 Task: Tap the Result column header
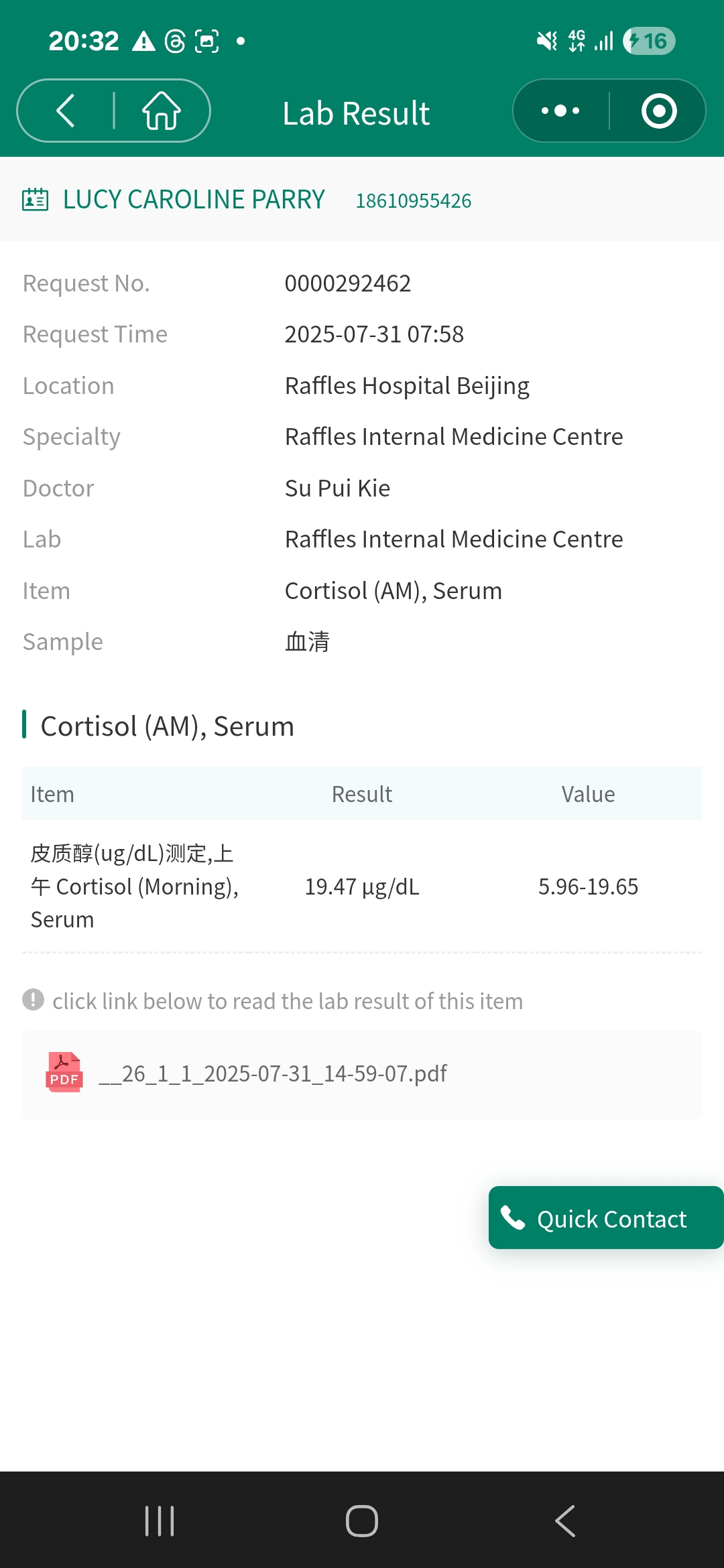361,794
